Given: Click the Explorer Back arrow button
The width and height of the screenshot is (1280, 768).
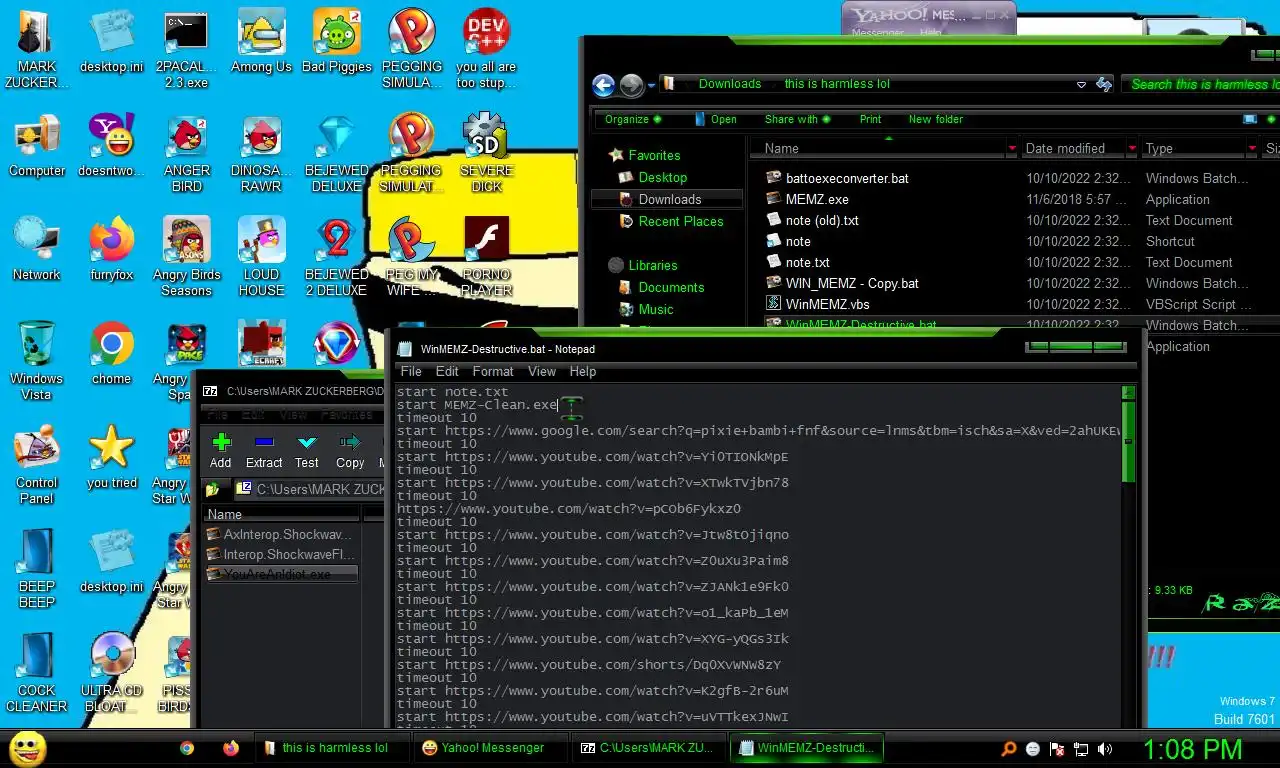Looking at the screenshot, I should (603, 85).
